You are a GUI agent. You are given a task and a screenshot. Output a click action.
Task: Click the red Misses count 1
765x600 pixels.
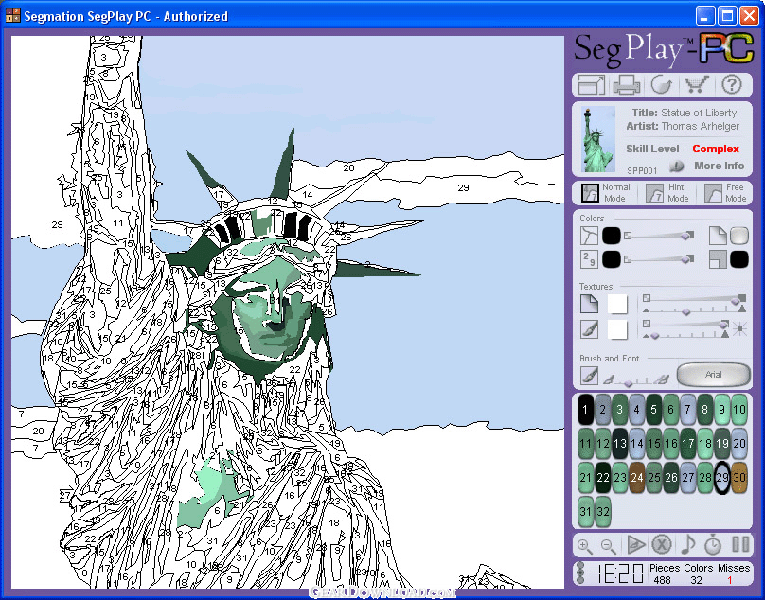(730, 580)
